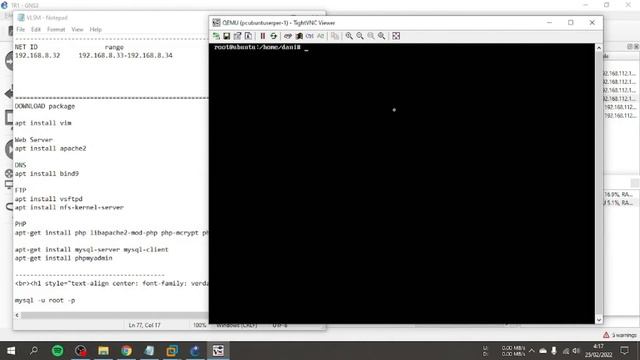The height and width of the screenshot is (360, 640).
Task: Click the TightVNC window title bar icon
Action: point(216,22)
